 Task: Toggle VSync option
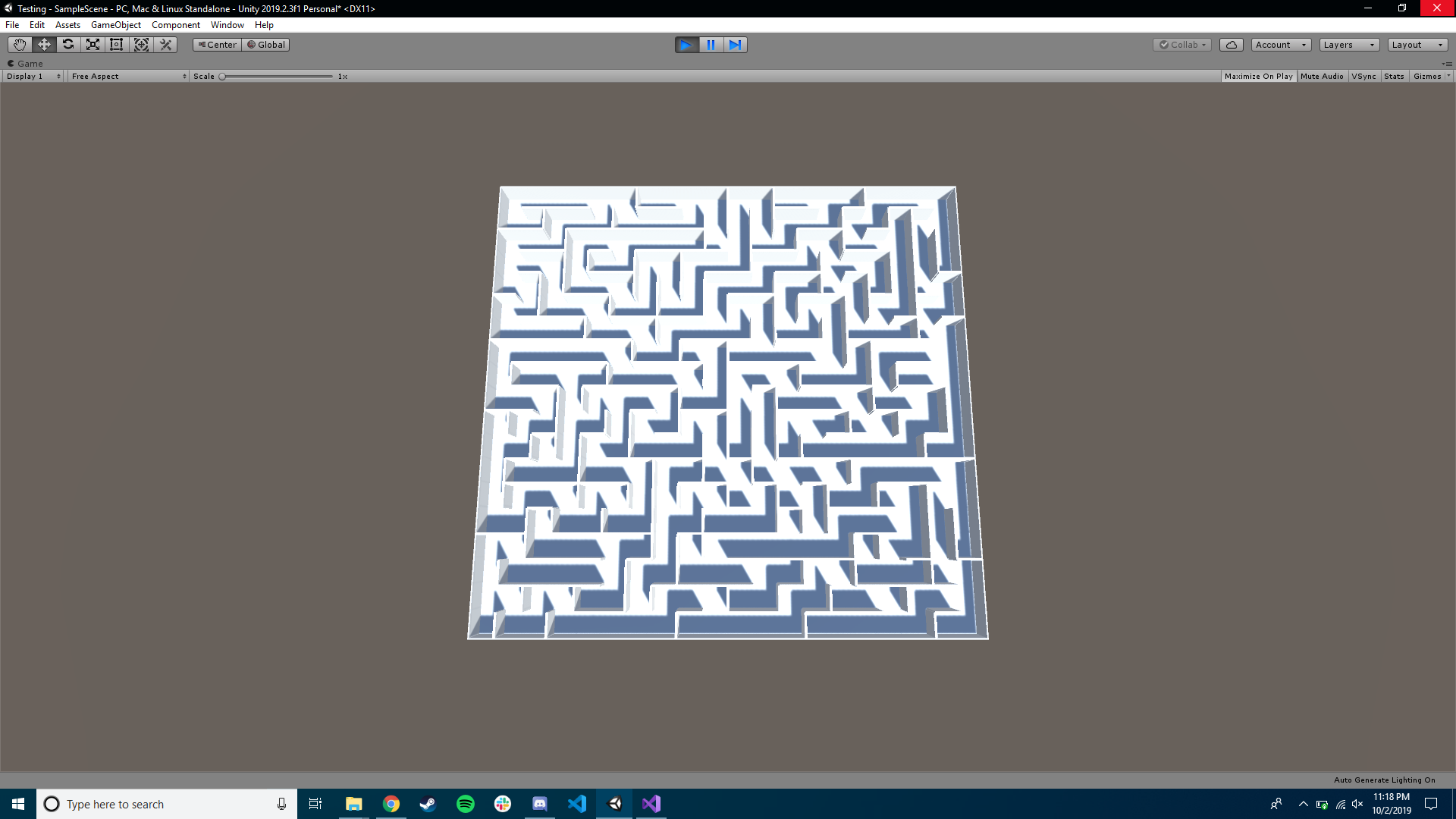coord(1363,77)
